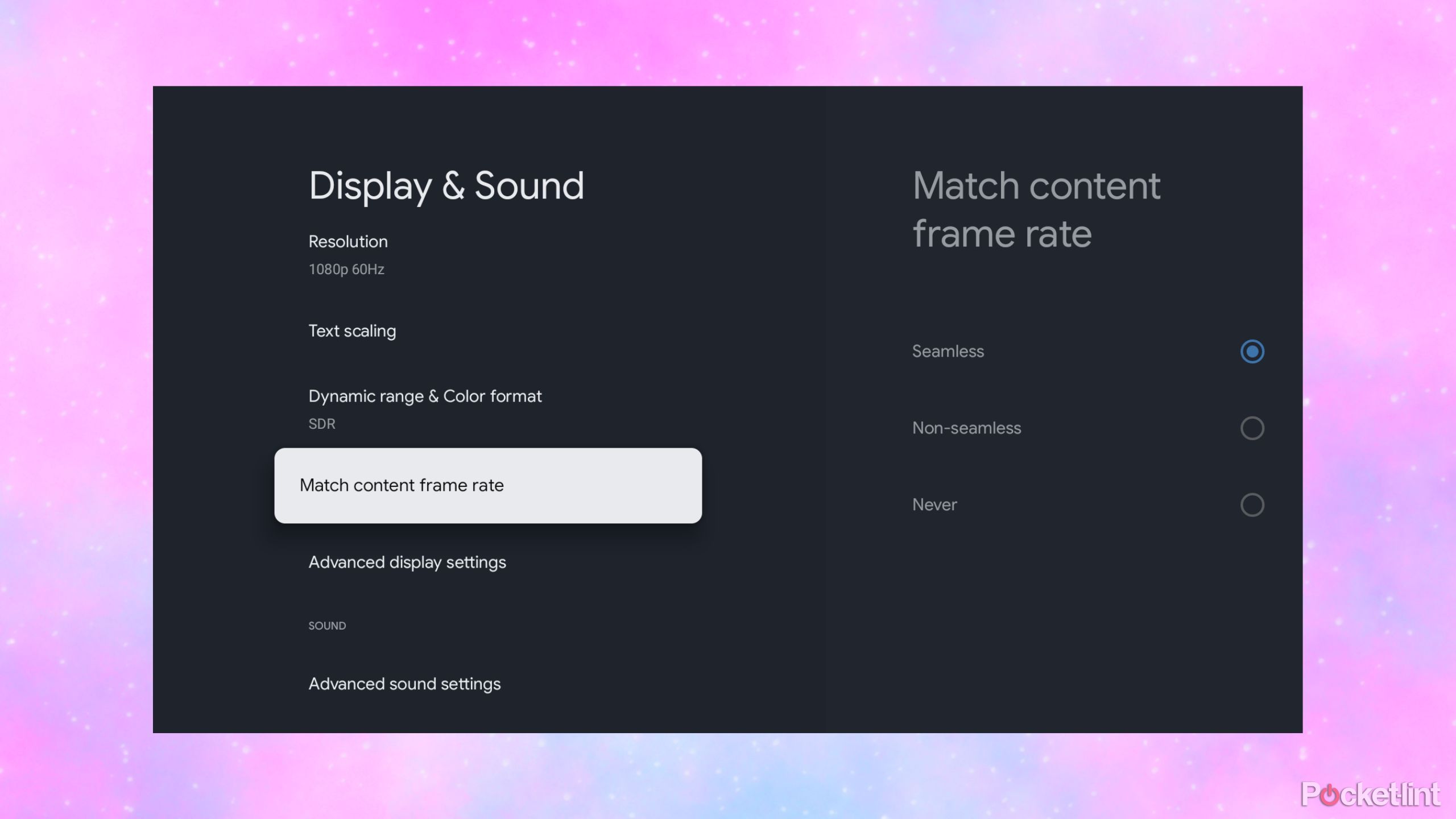
Task: Open Dynamic range & Color format
Action: pyautogui.click(x=488, y=409)
